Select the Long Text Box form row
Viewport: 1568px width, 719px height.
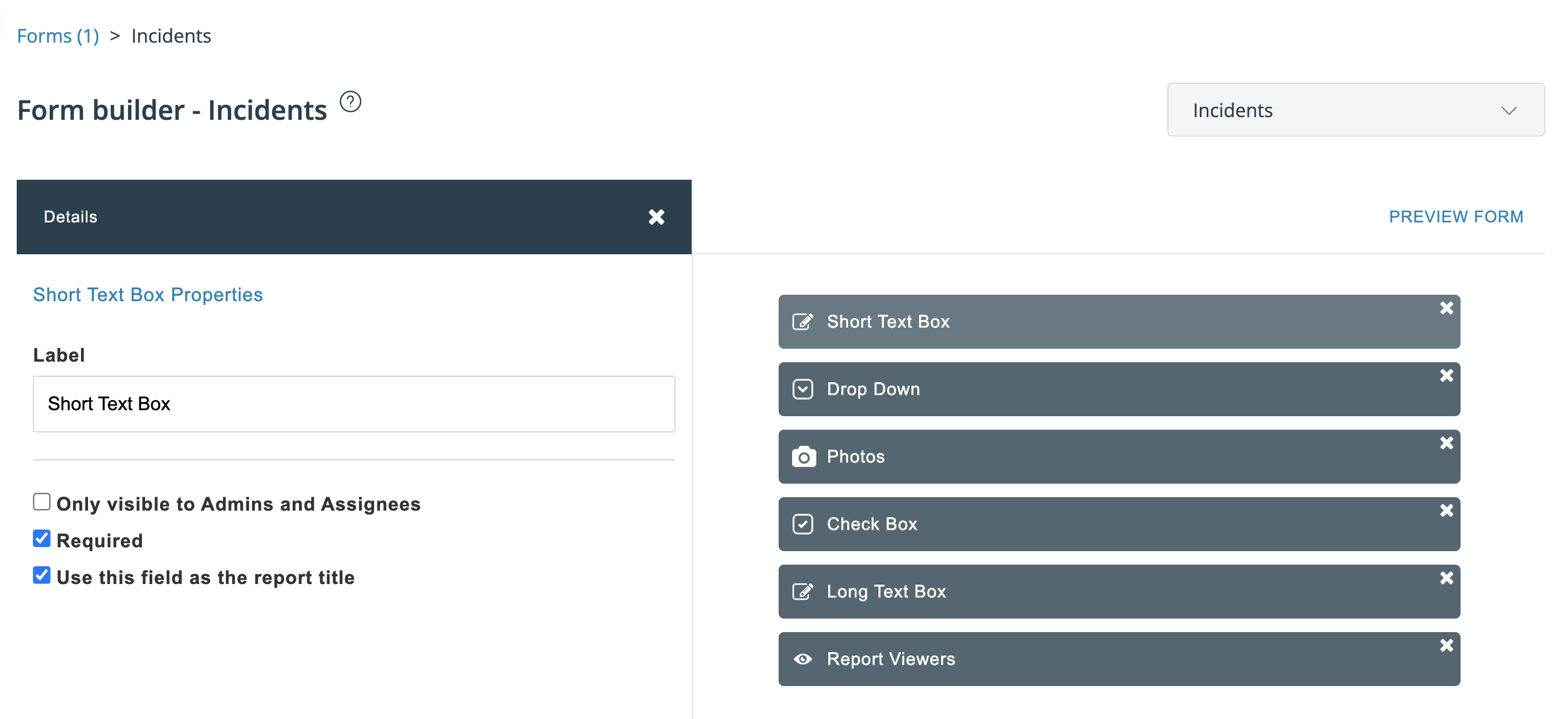tap(1119, 592)
